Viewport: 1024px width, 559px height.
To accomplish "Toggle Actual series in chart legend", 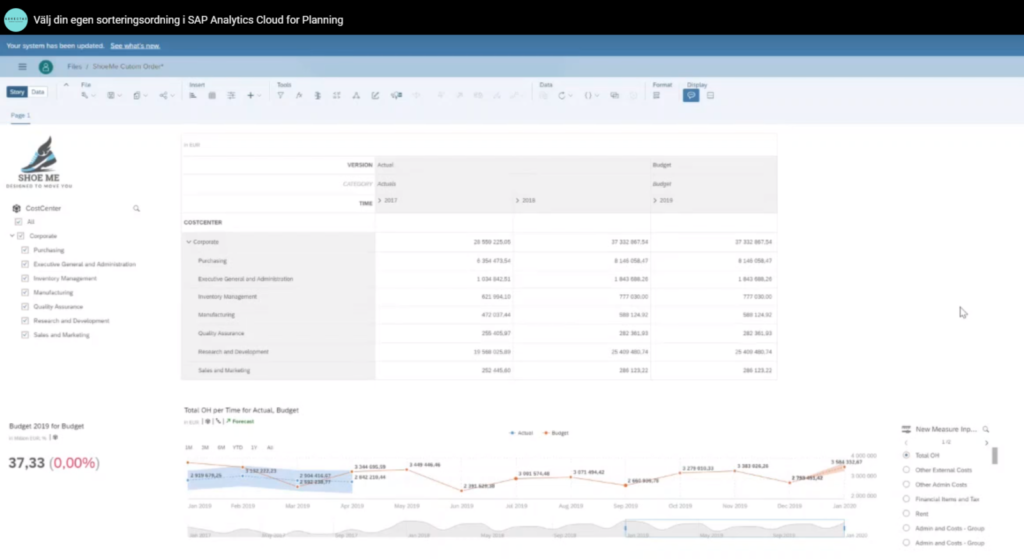I will [x=521, y=433].
